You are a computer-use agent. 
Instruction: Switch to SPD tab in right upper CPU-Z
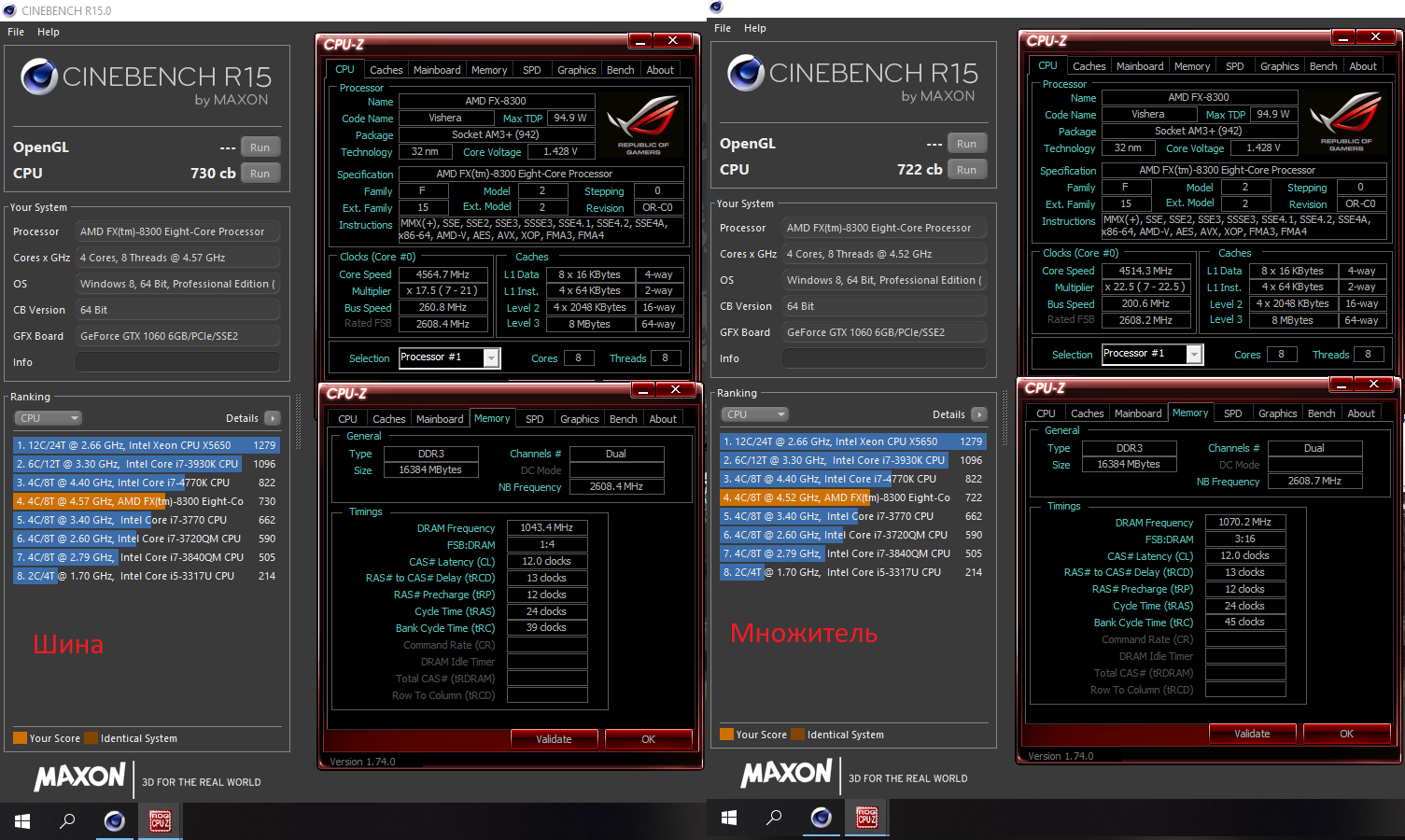[1235, 66]
